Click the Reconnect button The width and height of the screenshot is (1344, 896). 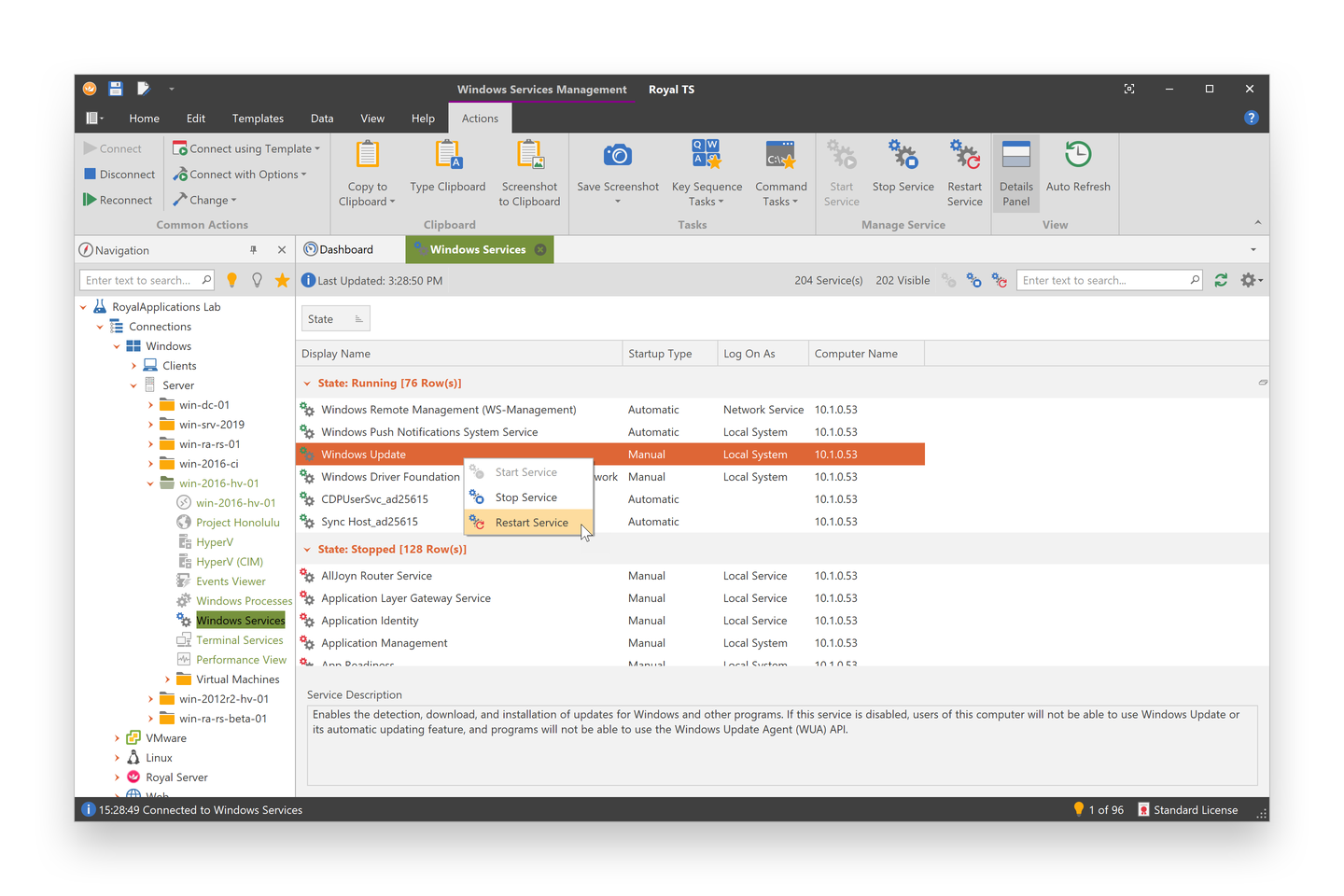(118, 200)
